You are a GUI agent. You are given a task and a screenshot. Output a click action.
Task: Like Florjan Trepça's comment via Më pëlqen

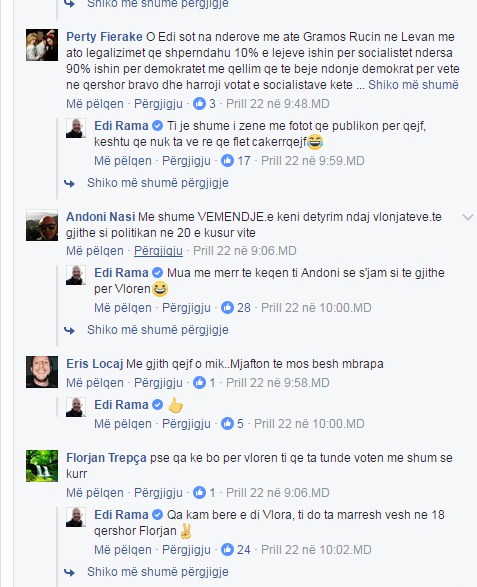(95, 493)
